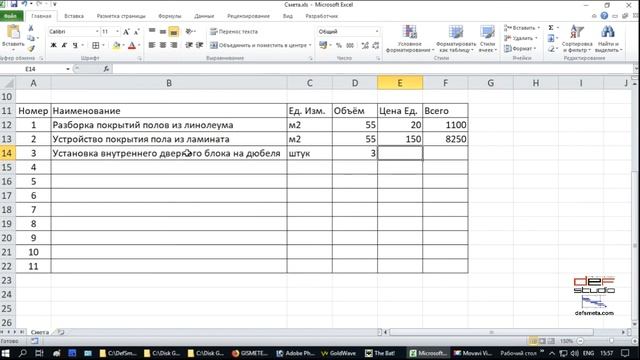Open Cell Styles (Стили ячеек) gallery
The height and width of the screenshot is (360, 640).
487,38
